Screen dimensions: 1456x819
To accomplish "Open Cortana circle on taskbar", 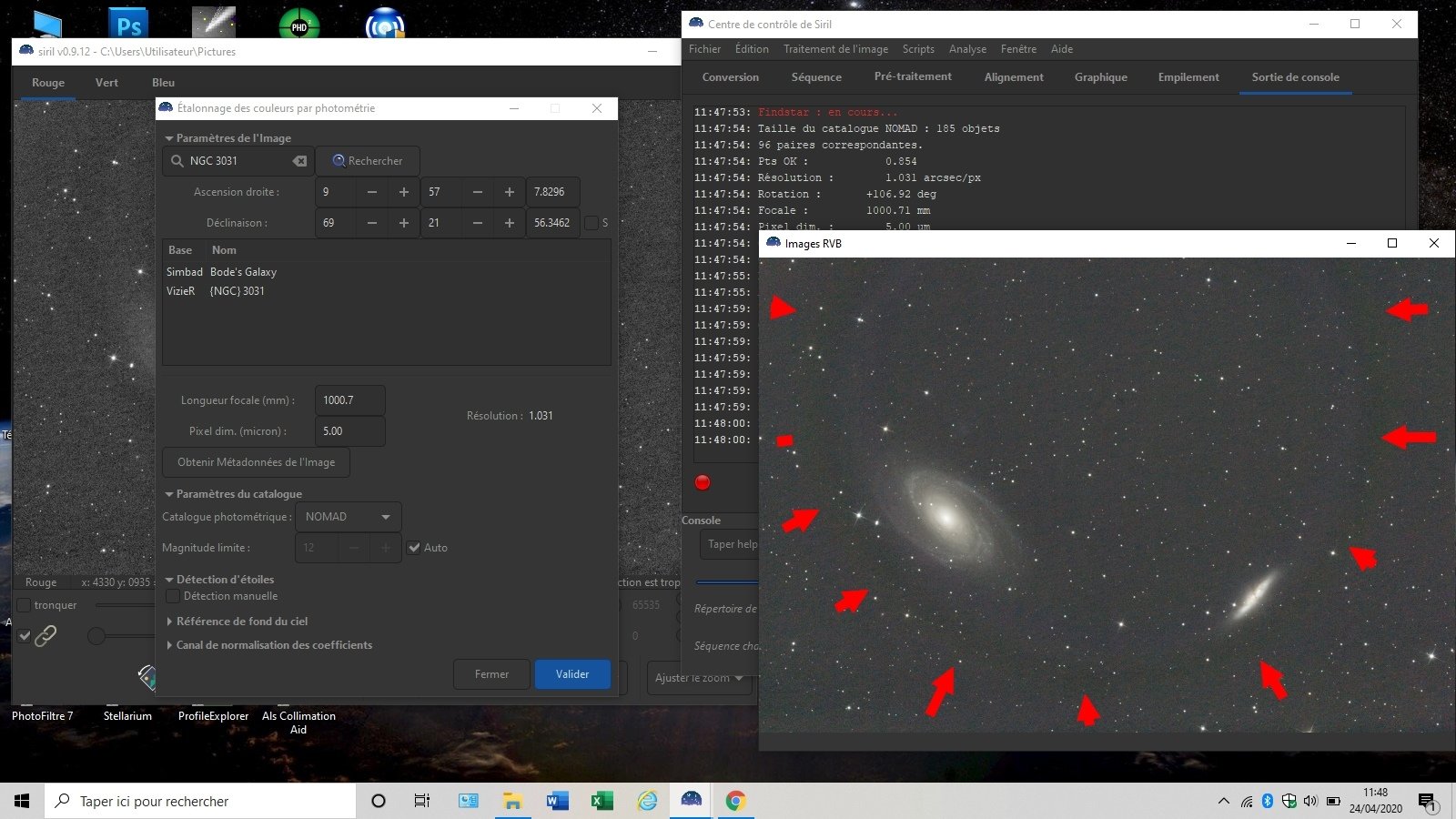I will point(379,801).
